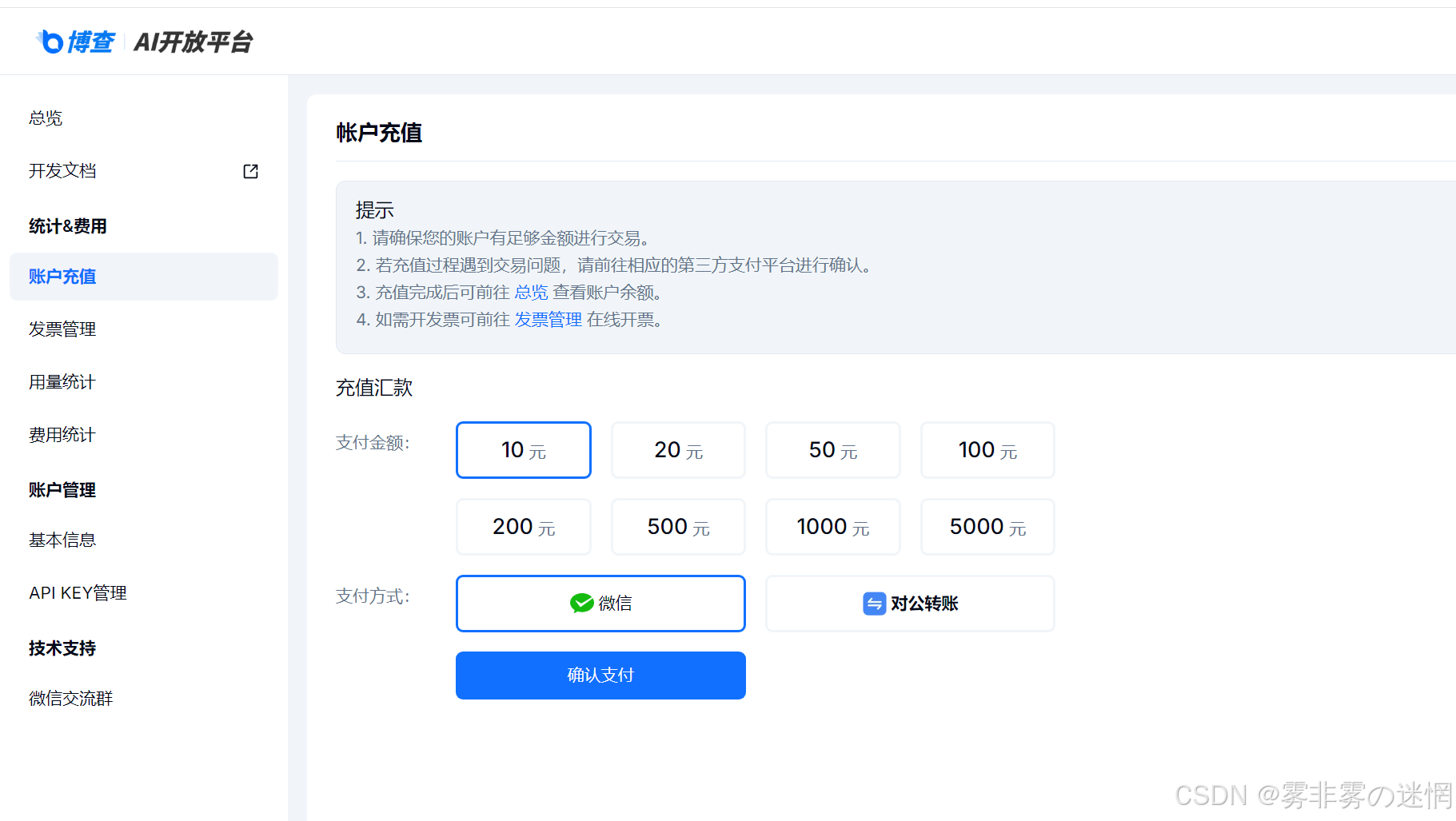The height and width of the screenshot is (821, 1456).
Task: Select the 100 元 payment amount
Action: (x=987, y=450)
